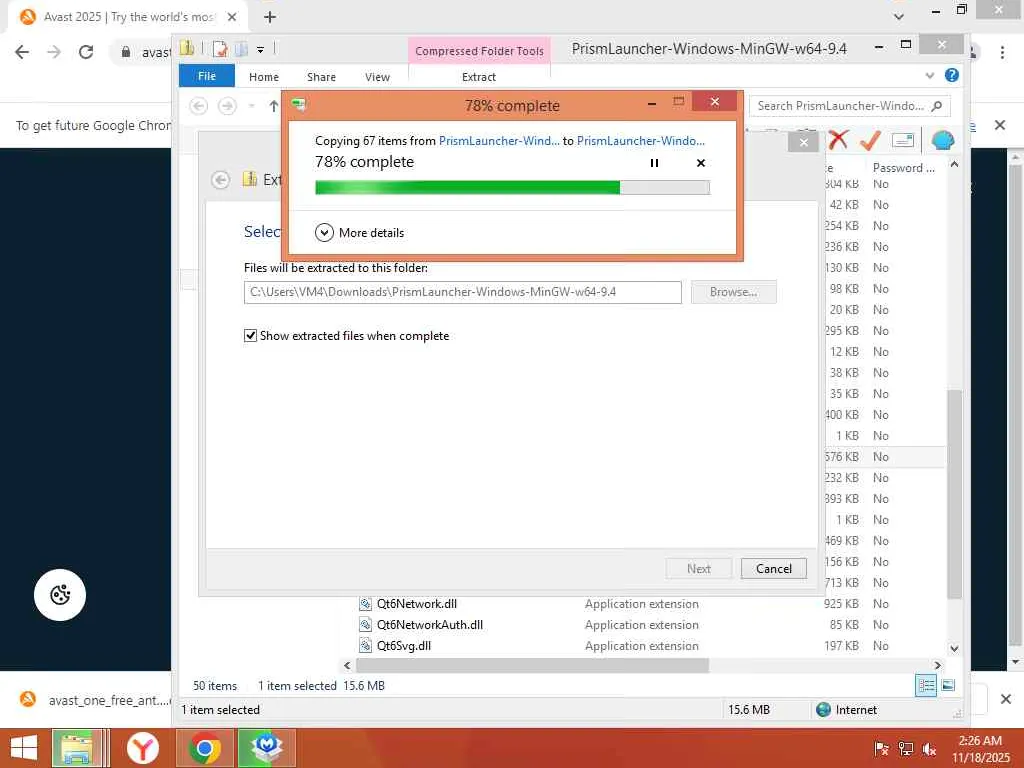Launch Yandex browser from taskbar
This screenshot has width=1024, height=768.
click(x=143, y=748)
